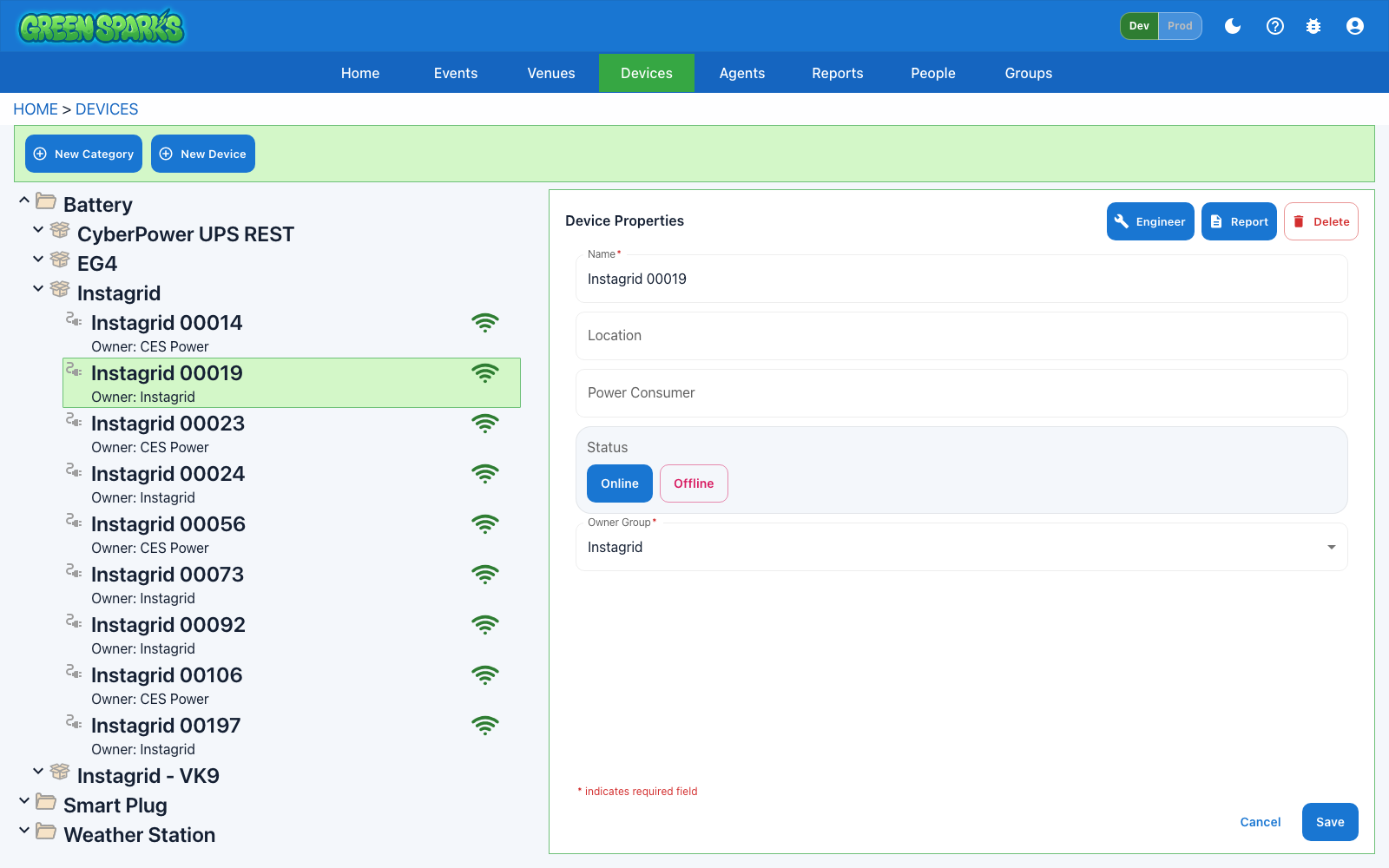Click plug icon beside Instagrid 00197
Screen dimensions: 1389x868
coord(74,722)
